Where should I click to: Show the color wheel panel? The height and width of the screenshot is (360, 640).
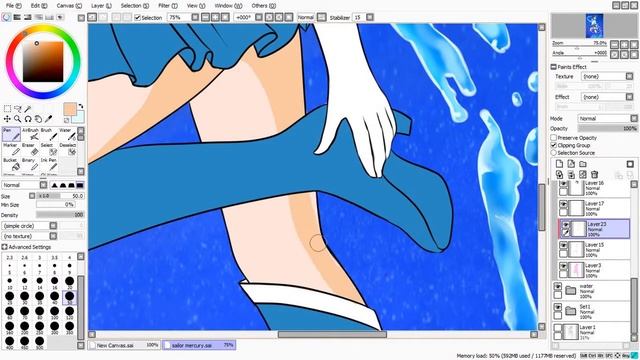tap(7, 18)
